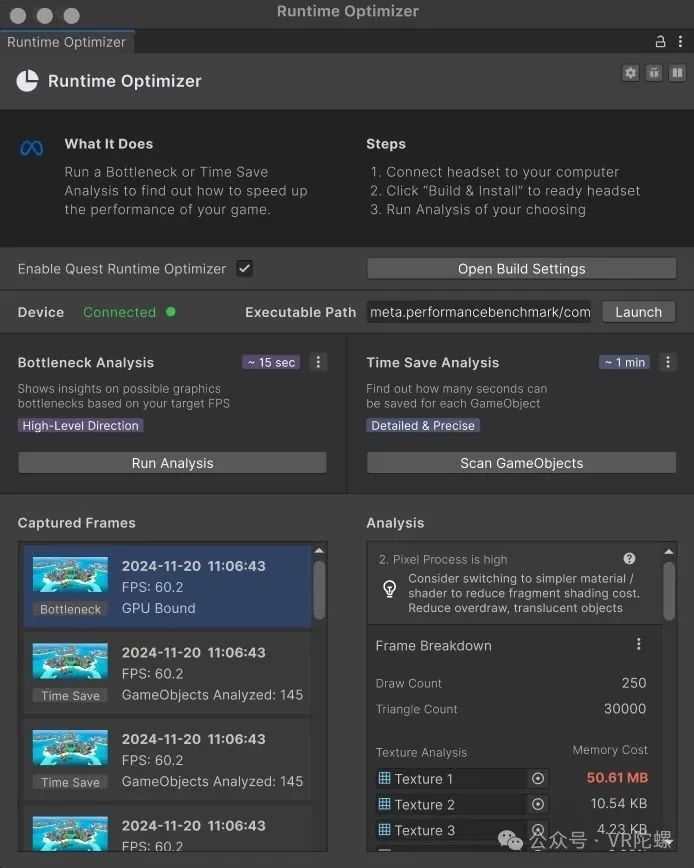Click the Texture Analysis label
The width and height of the screenshot is (694, 868).
point(421,752)
